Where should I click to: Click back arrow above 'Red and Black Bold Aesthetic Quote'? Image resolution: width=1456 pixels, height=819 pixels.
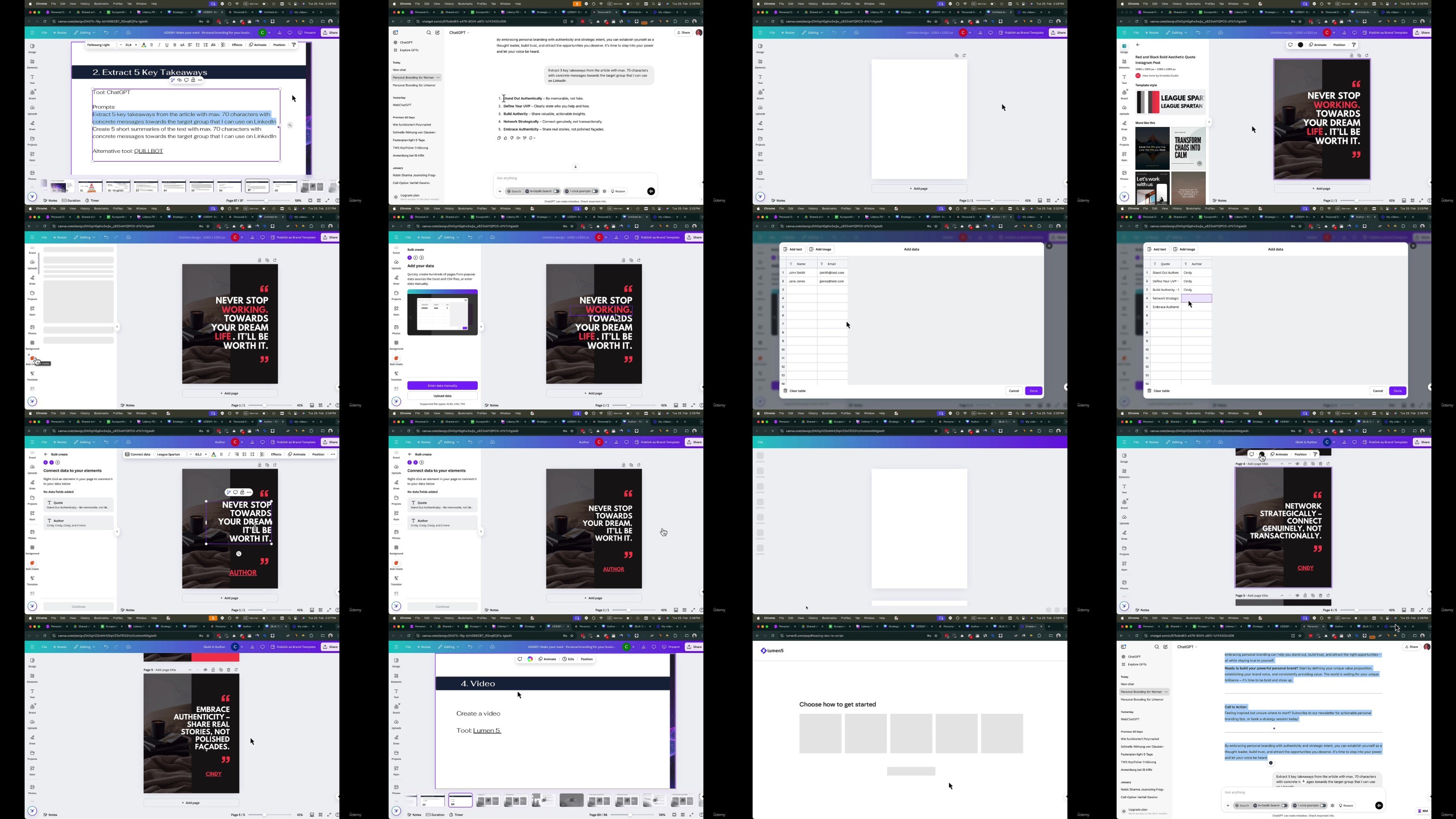click(x=1138, y=45)
